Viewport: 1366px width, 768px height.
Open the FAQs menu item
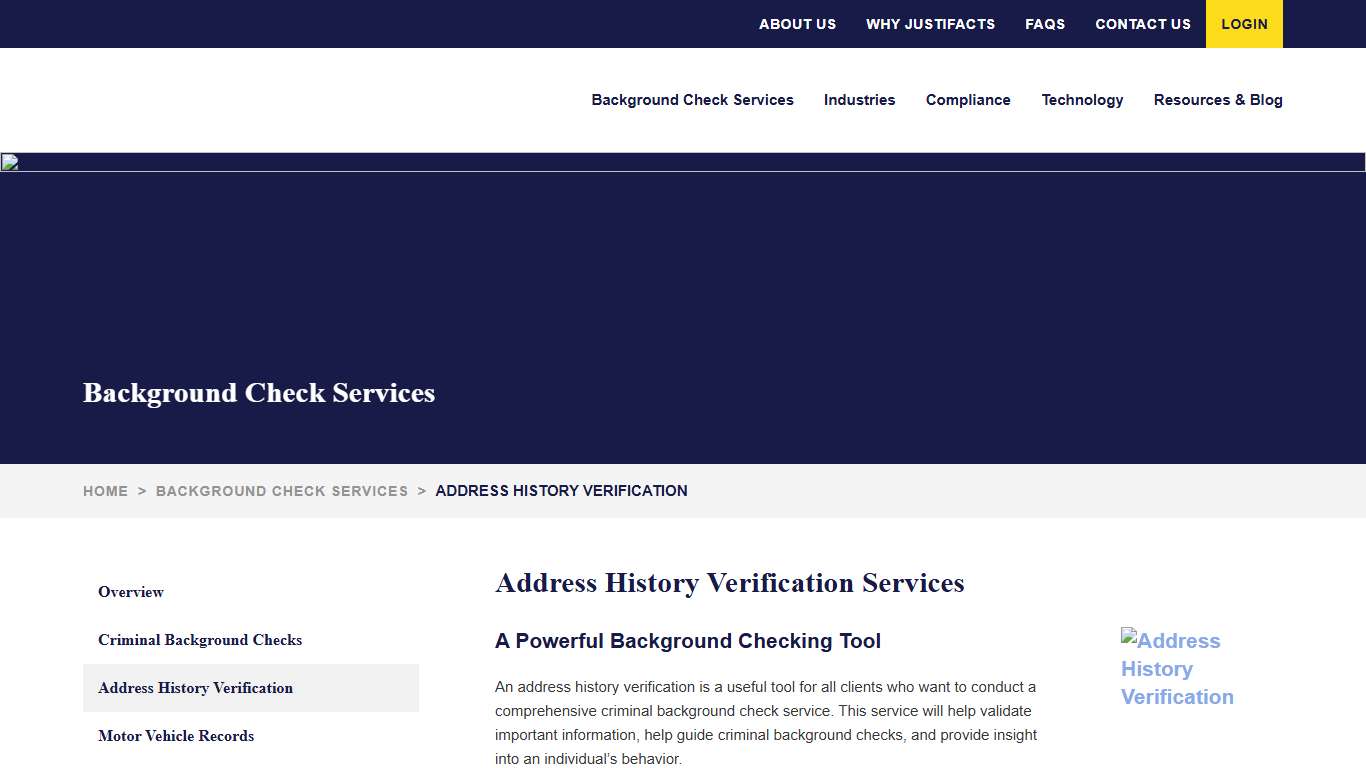pyautogui.click(x=1044, y=24)
